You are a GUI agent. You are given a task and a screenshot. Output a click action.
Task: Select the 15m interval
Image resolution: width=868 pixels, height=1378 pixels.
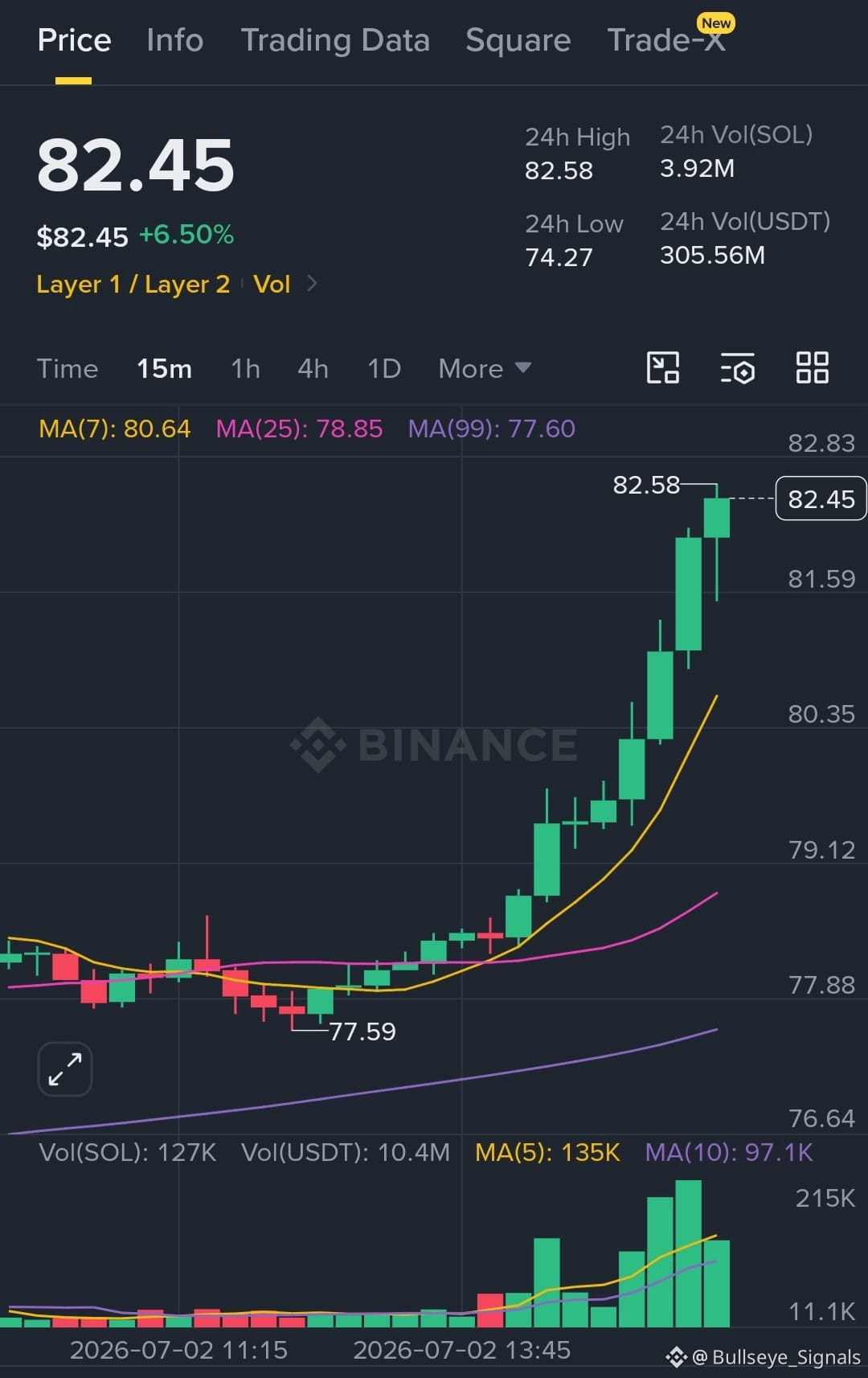pyautogui.click(x=164, y=369)
